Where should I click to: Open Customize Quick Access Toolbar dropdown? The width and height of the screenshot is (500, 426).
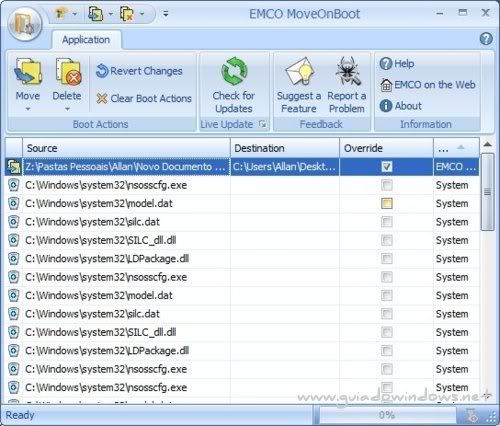(x=165, y=14)
